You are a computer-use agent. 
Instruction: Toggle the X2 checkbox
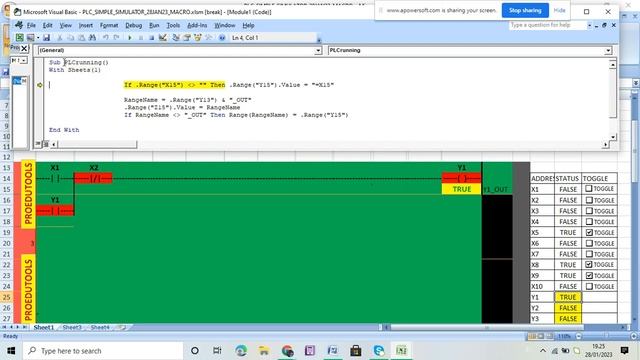point(589,200)
